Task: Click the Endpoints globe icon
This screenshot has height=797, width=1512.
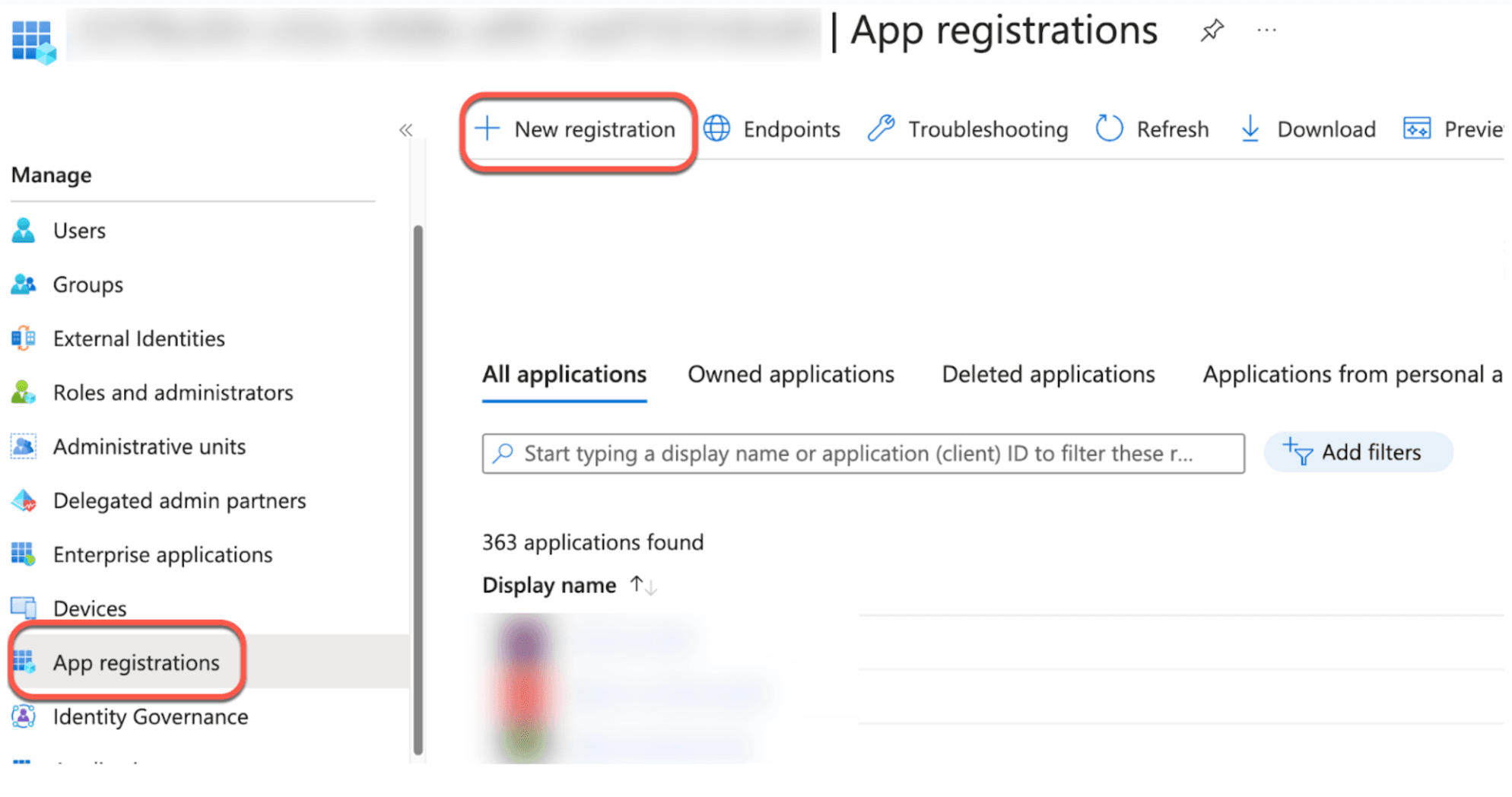Action: coord(716,129)
